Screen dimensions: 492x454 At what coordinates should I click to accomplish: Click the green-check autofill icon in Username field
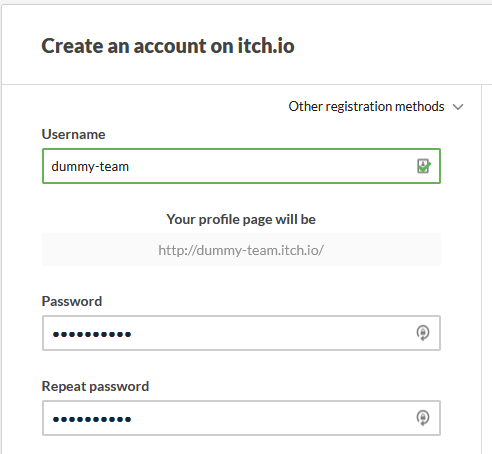click(423, 166)
